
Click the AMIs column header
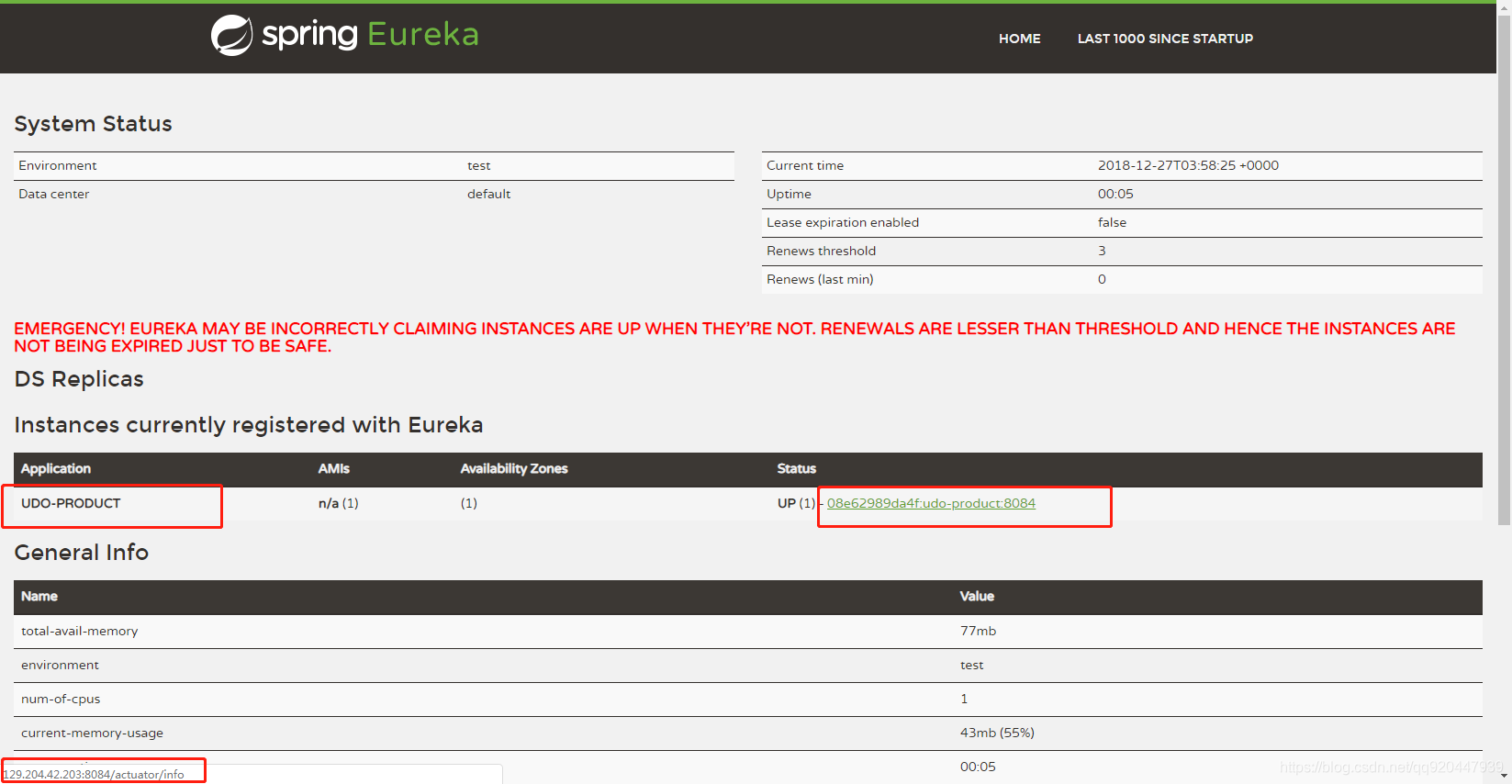(333, 468)
